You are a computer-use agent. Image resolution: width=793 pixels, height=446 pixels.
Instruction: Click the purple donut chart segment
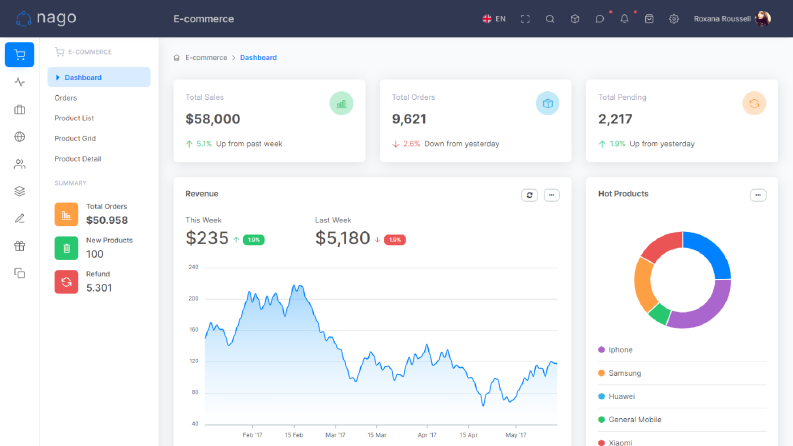coord(707,309)
